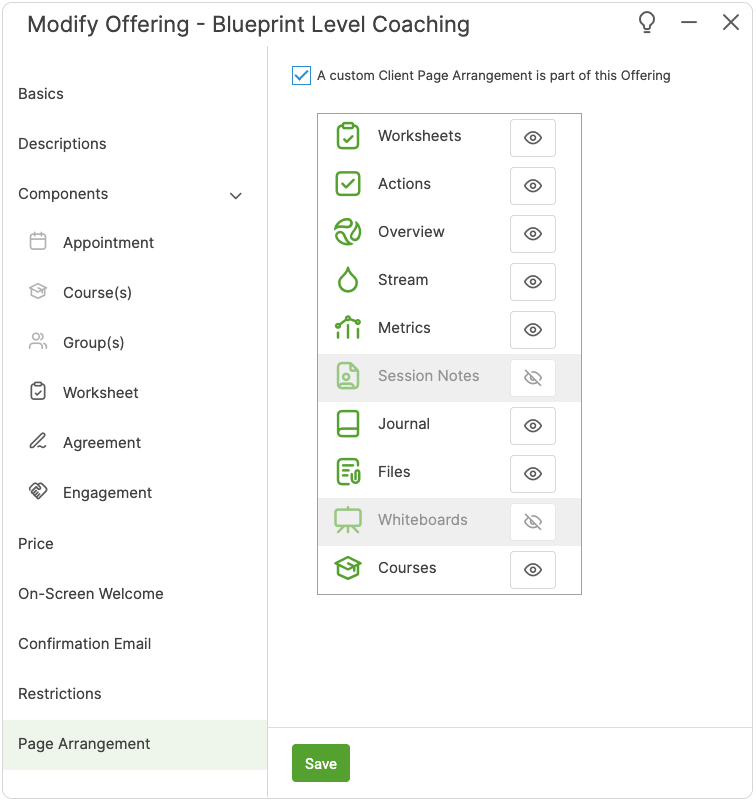The height and width of the screenshot is (801, 756).
Task: Uncheck the custom Client Page Arrangement checkbox
Action: click(x=301, y=76)
